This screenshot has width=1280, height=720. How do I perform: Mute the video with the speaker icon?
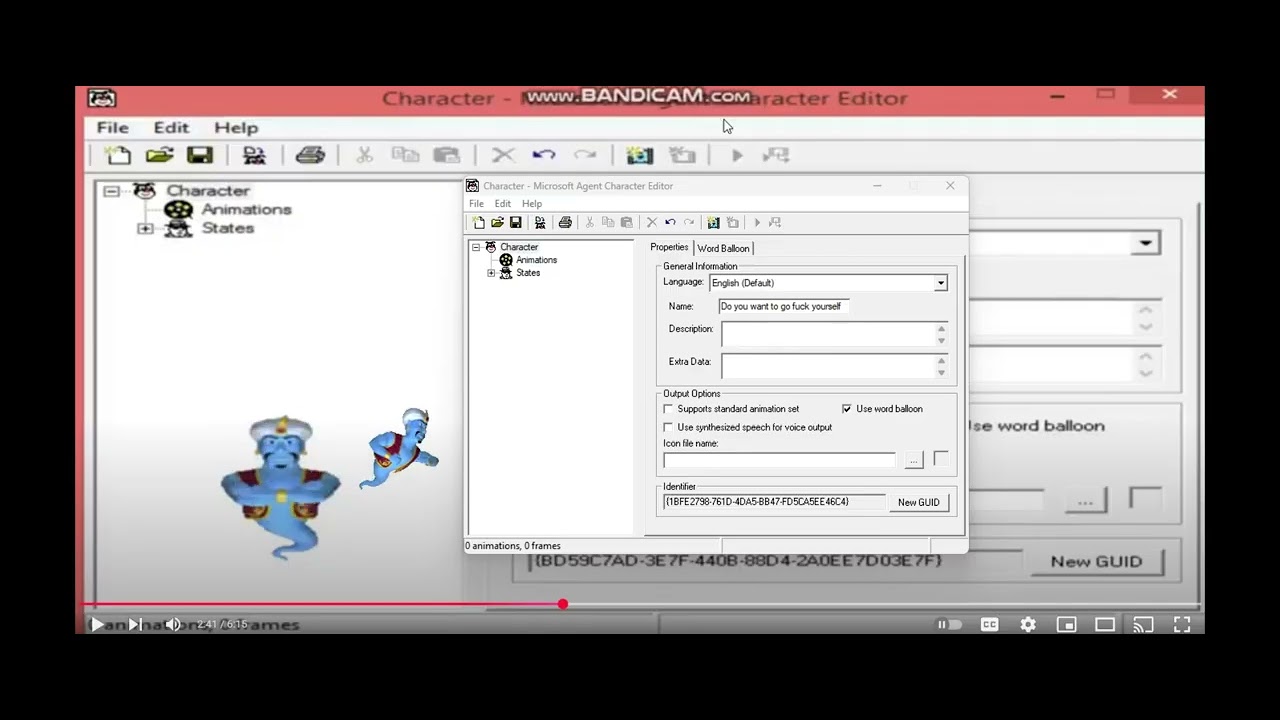tap(173, 625)
